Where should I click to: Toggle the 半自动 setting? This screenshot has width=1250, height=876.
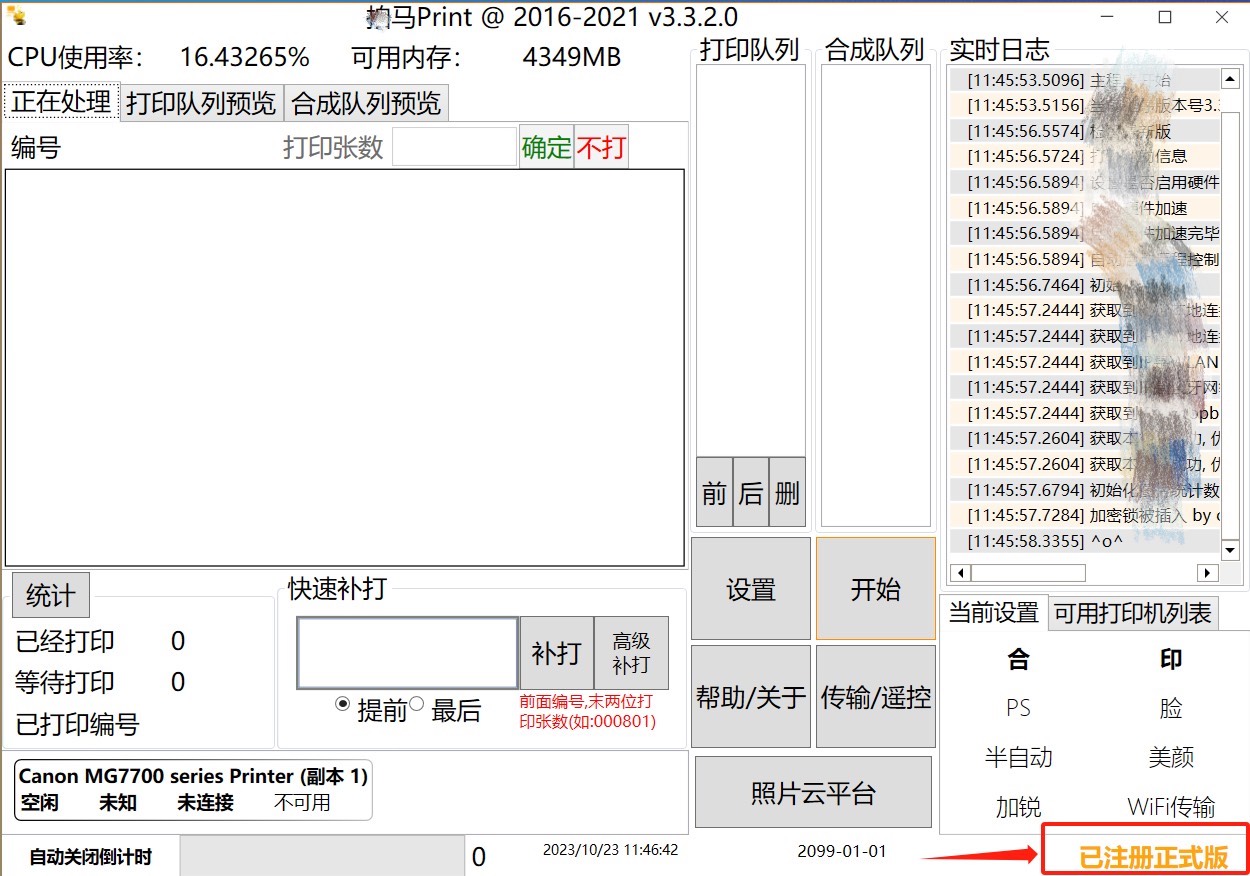pos(1018,757)
